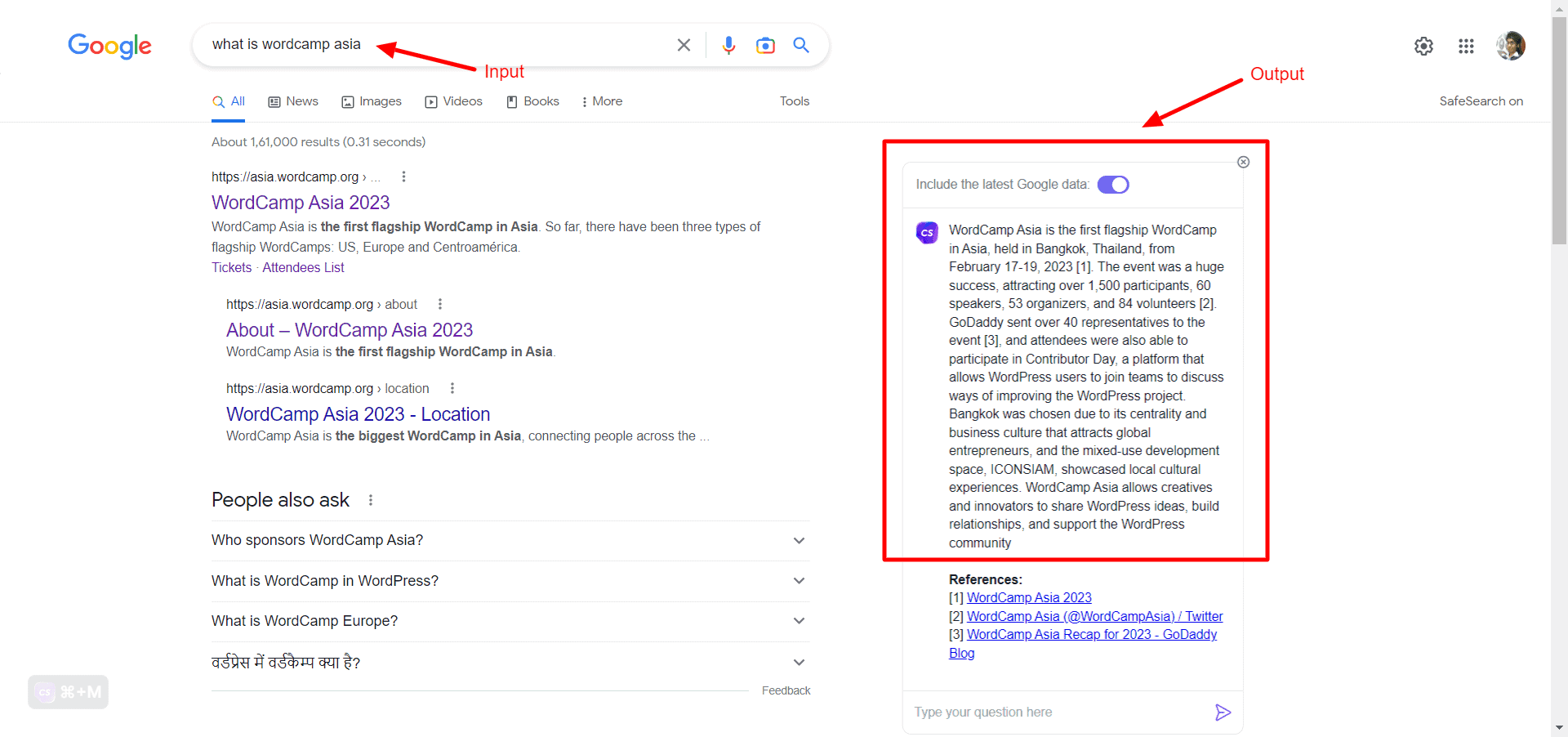Open the Google account profile picture
1568x737 pixels.
point(1510,46)
